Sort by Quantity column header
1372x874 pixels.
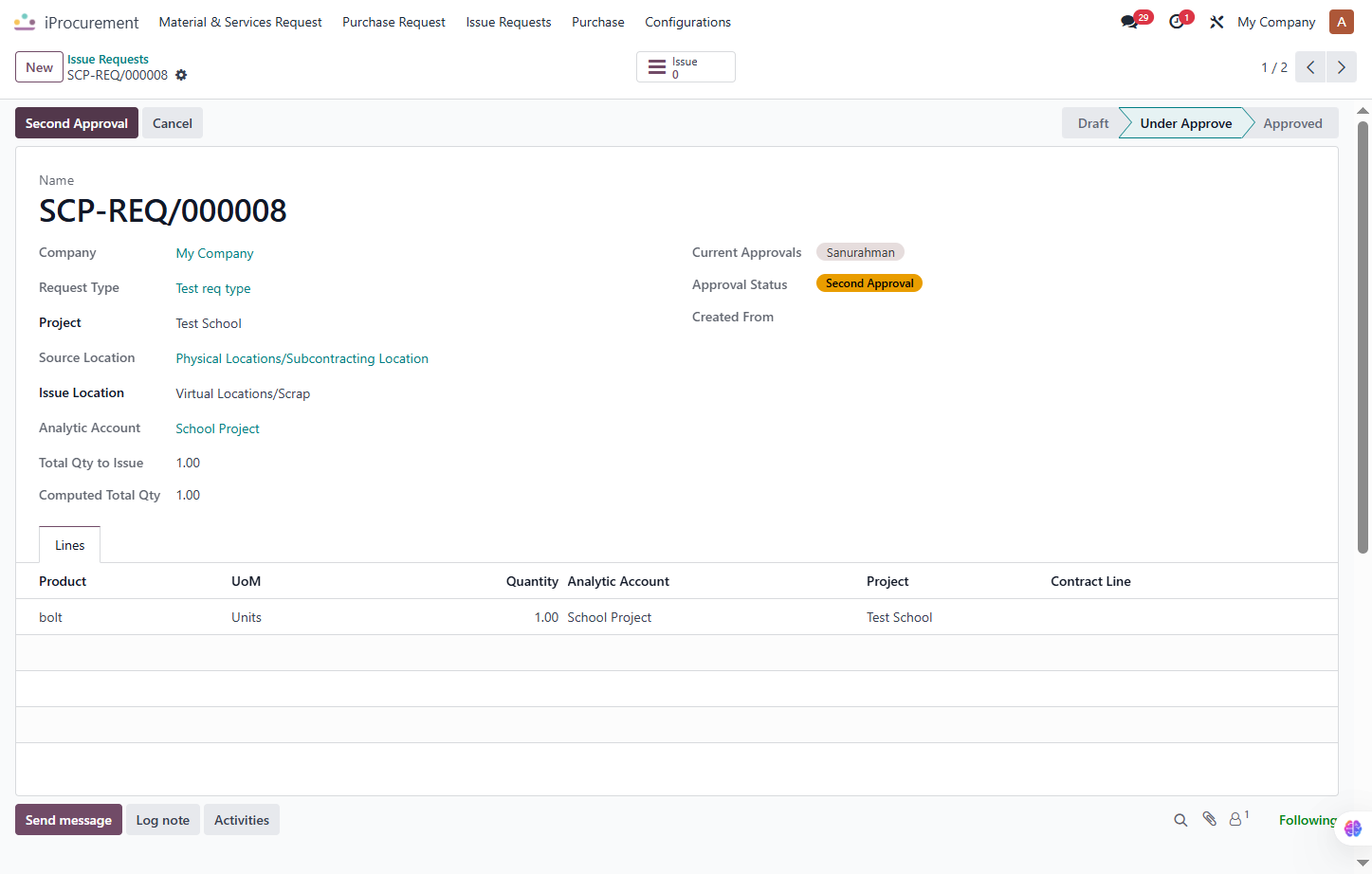(532, 581)
